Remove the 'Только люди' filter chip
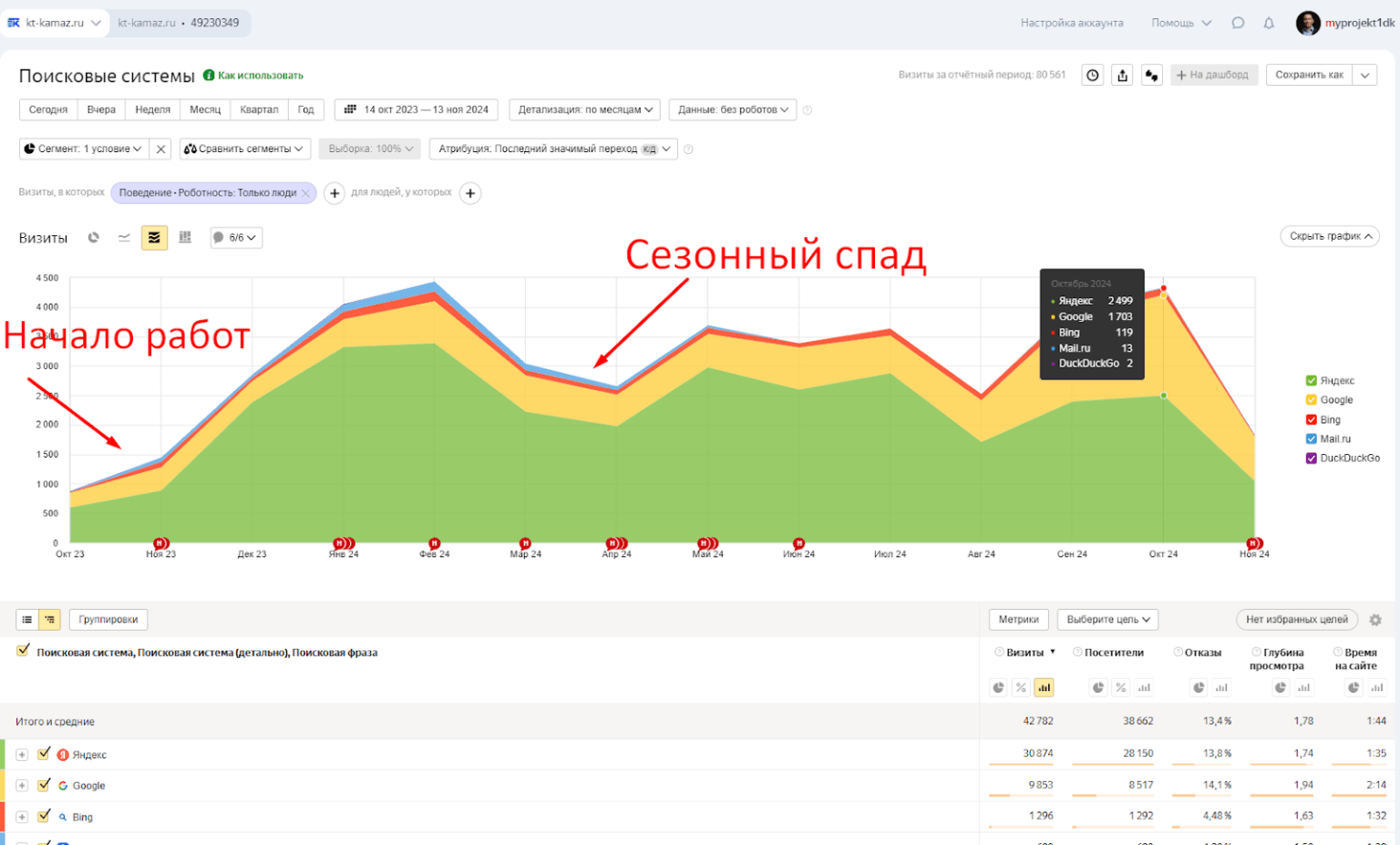 [305, 193]
